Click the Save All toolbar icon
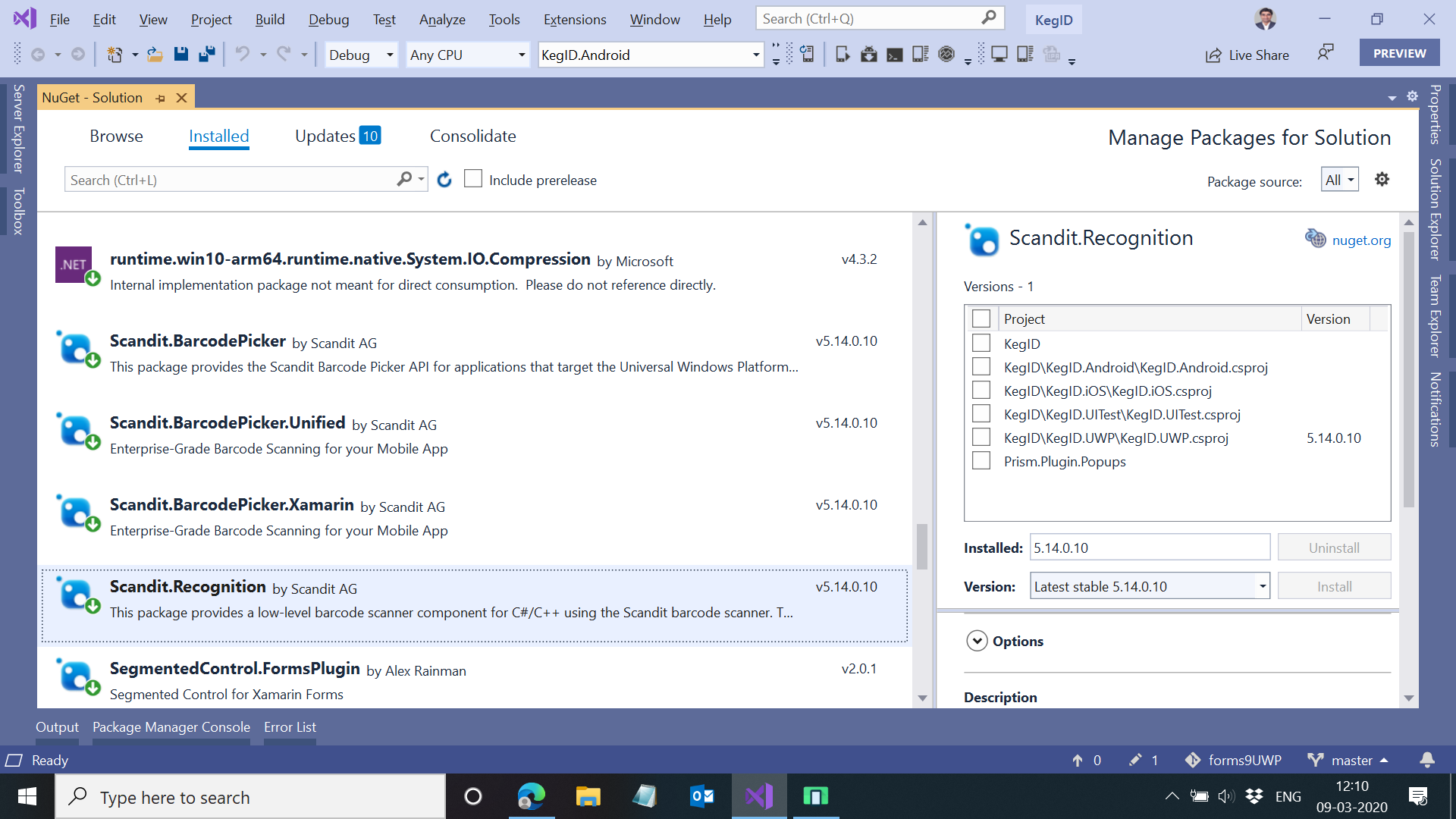This screenshot has width=1456, height=819. (x=206, y=54)
